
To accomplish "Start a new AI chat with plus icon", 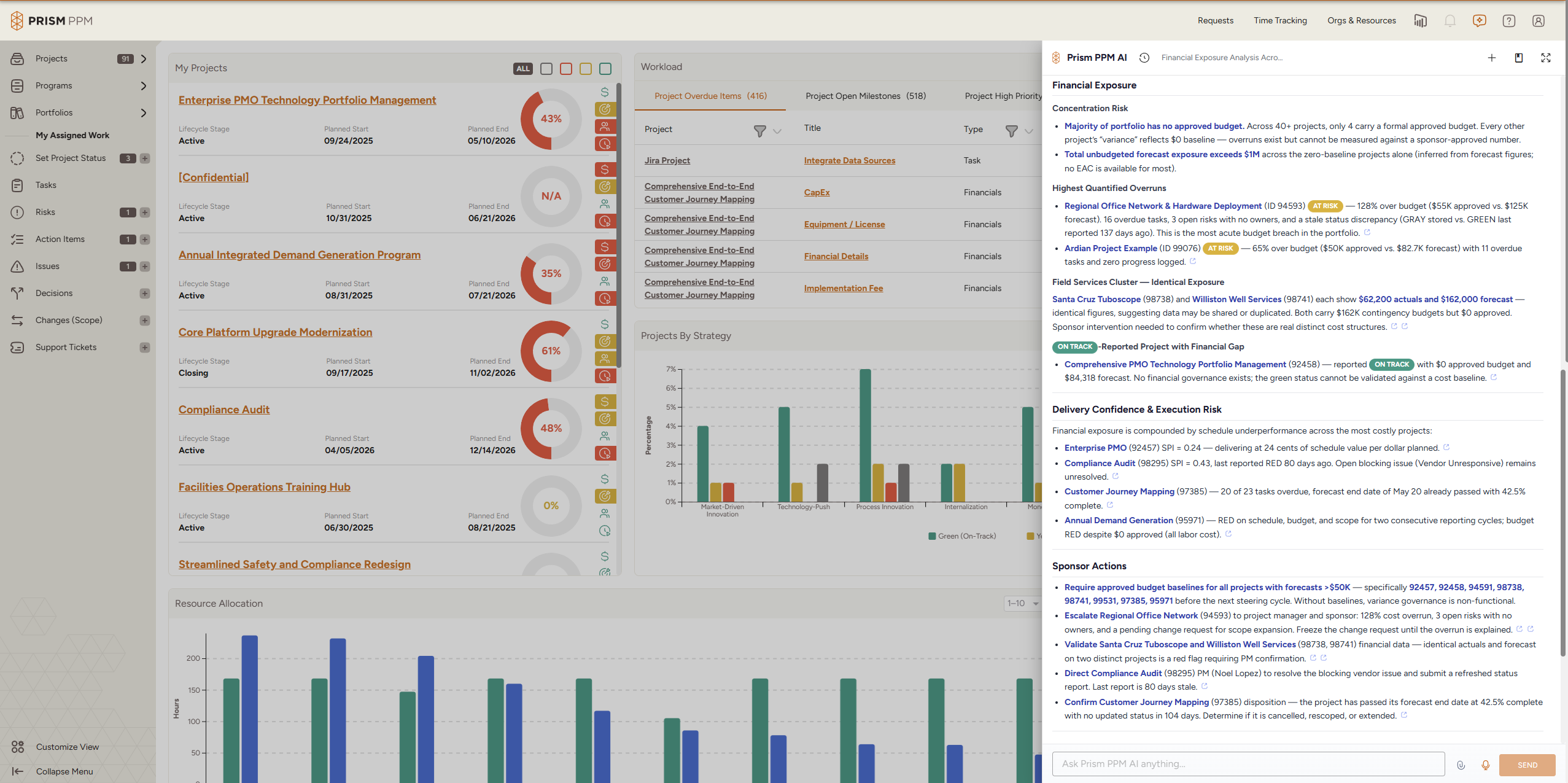I will pos(1491,58).
